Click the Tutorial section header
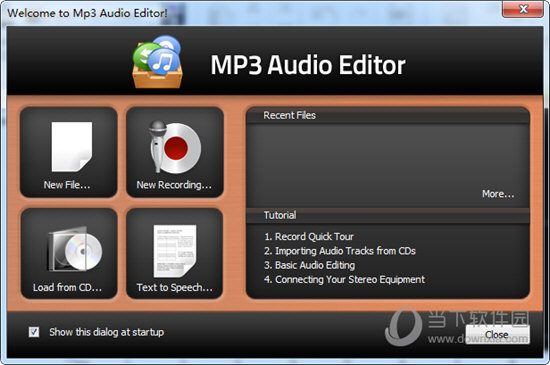The width and height of the screenshot is (550, 365). pyautogui.click(x=280, y=215)
